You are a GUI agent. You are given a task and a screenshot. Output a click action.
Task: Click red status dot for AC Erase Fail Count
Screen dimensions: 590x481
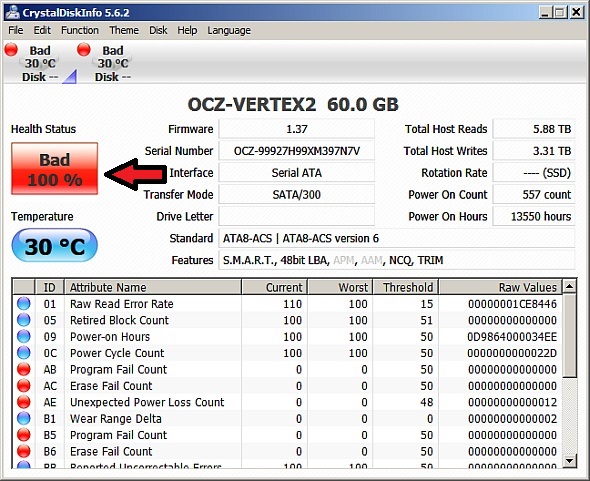[23, 385]
